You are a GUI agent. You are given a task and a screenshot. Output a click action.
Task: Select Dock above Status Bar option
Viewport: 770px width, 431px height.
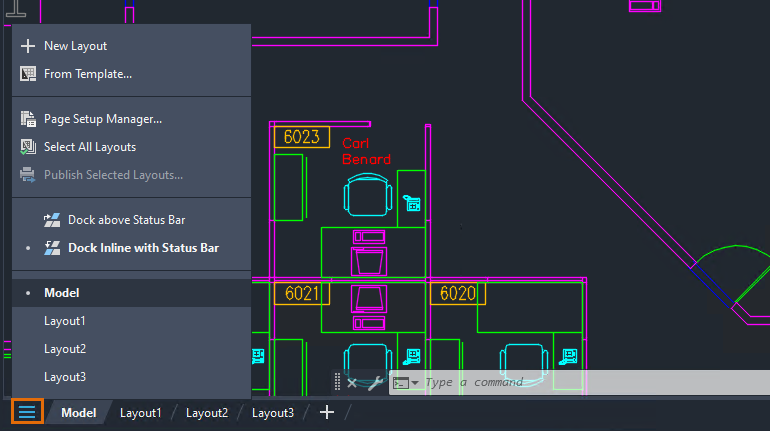[131, 220]
